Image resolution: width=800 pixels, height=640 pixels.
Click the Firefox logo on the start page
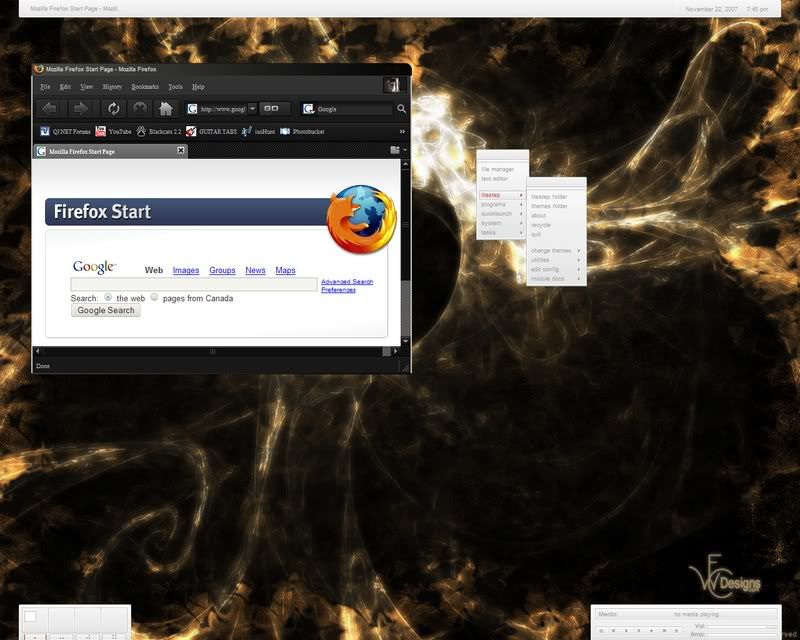point(362,219)
